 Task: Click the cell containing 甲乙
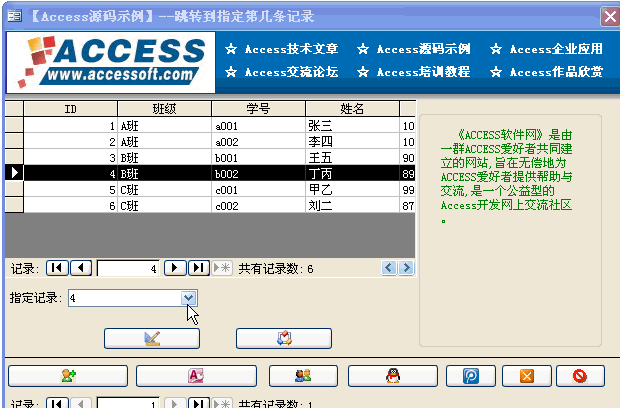point(352,189)
